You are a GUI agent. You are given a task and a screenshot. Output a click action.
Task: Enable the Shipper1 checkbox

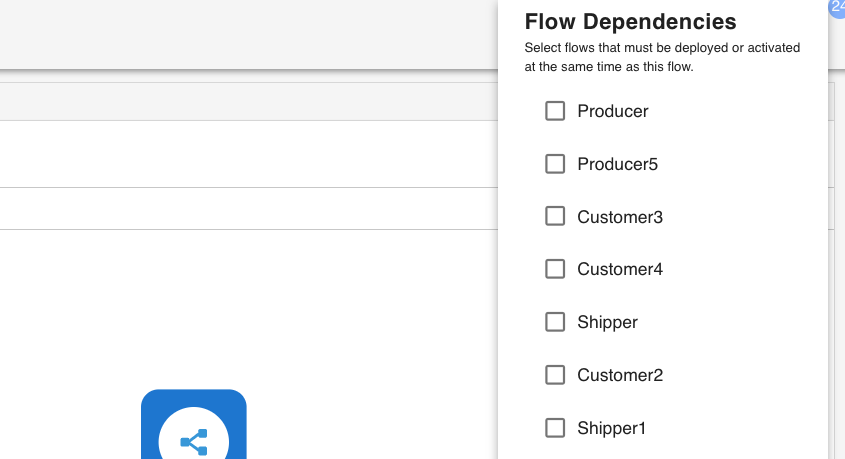click(555, 428)
